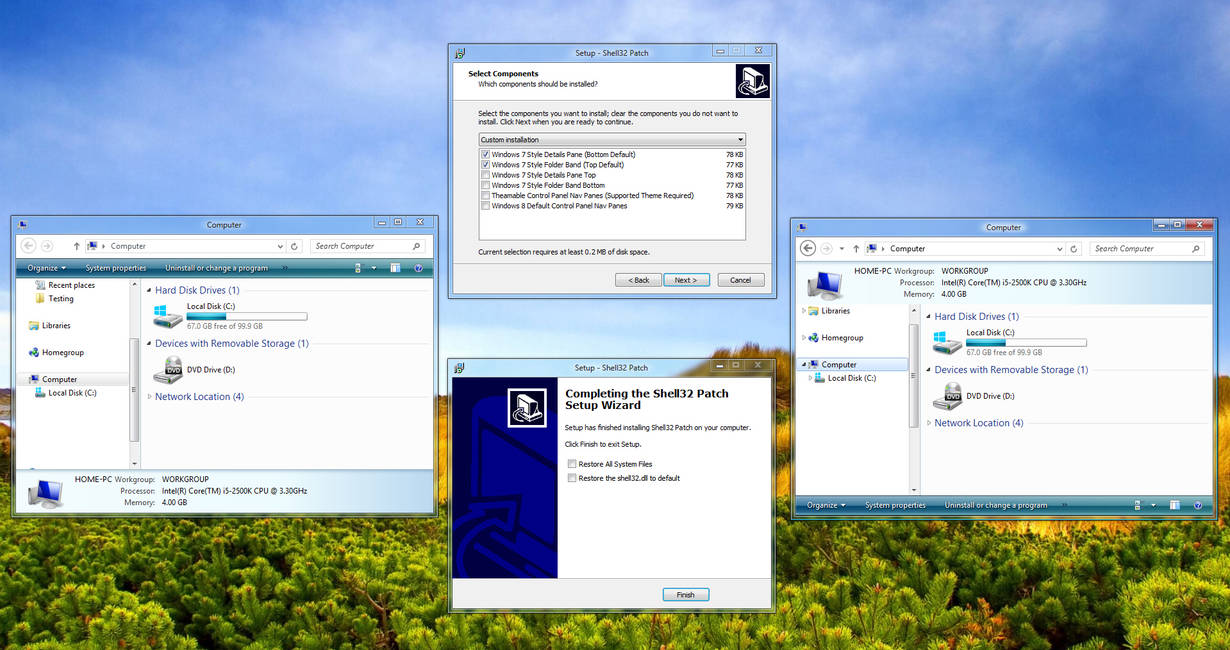Check Restore the shell32.dll to default
The width and height of the screenshot is (1230, 650).
[x=573, y=478]
